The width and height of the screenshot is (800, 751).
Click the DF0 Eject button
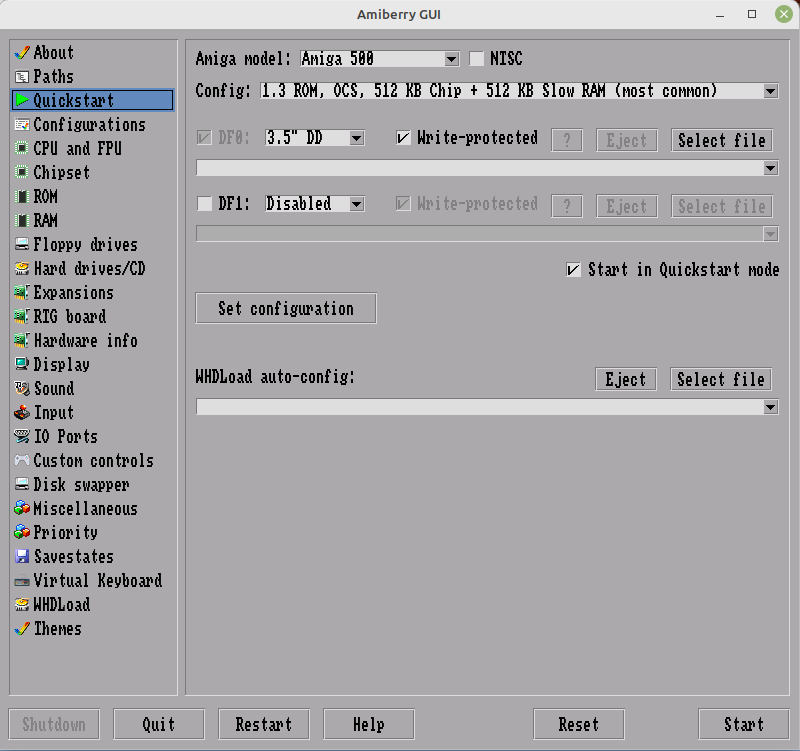tap(627, 140)
